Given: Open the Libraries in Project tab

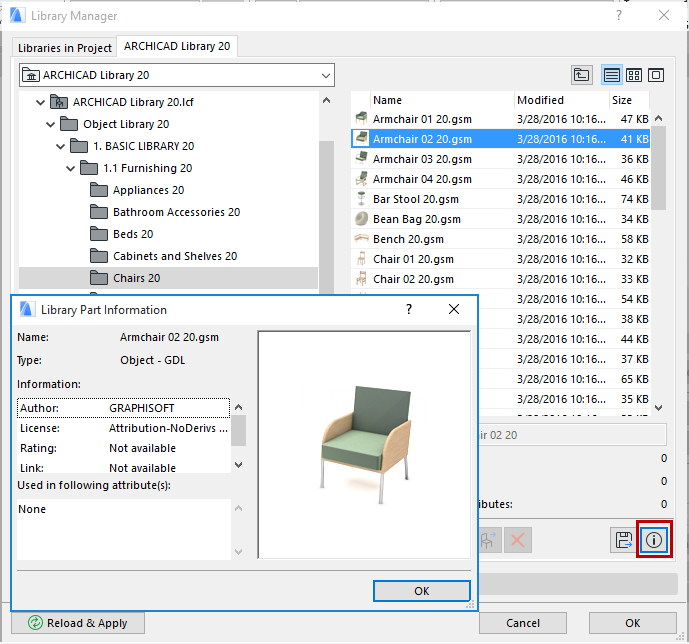Looking at the screenshot, I should (65, 47).
